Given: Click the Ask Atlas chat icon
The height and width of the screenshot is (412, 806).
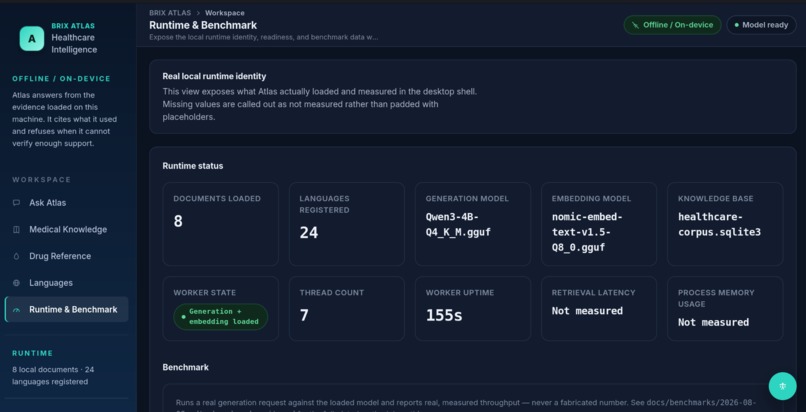Looking at the screenshot, I should 16,203.
